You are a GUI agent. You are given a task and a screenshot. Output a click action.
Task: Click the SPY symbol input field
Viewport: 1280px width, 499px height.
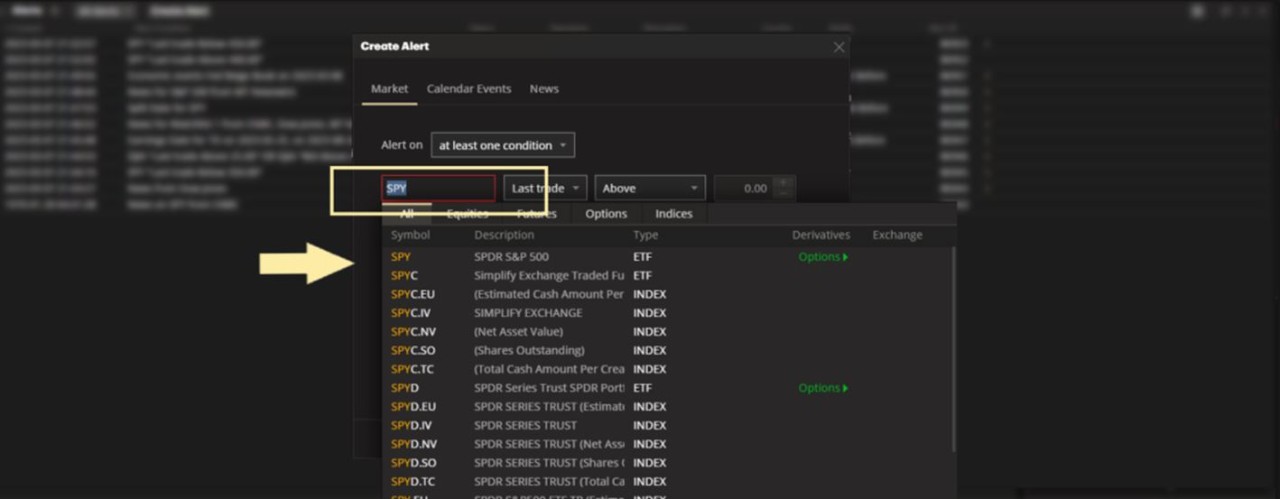coord(438,188)
